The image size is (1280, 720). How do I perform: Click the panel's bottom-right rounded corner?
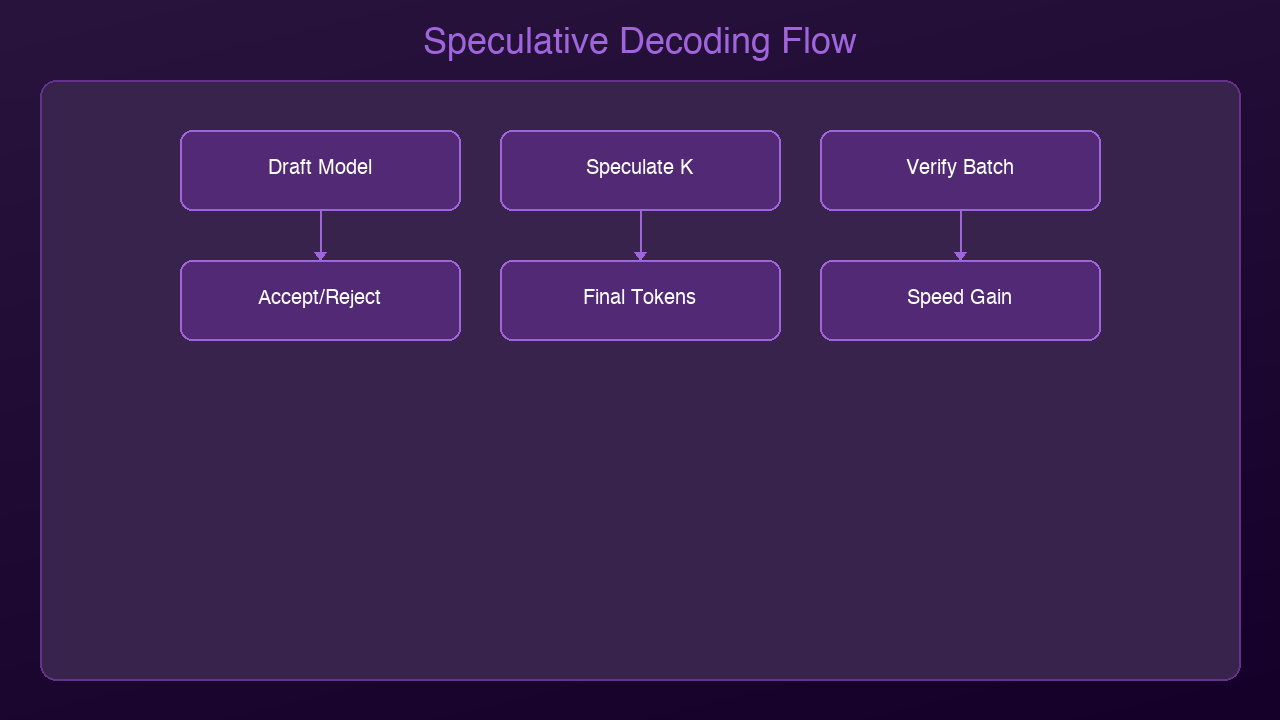pos(1234,674)
